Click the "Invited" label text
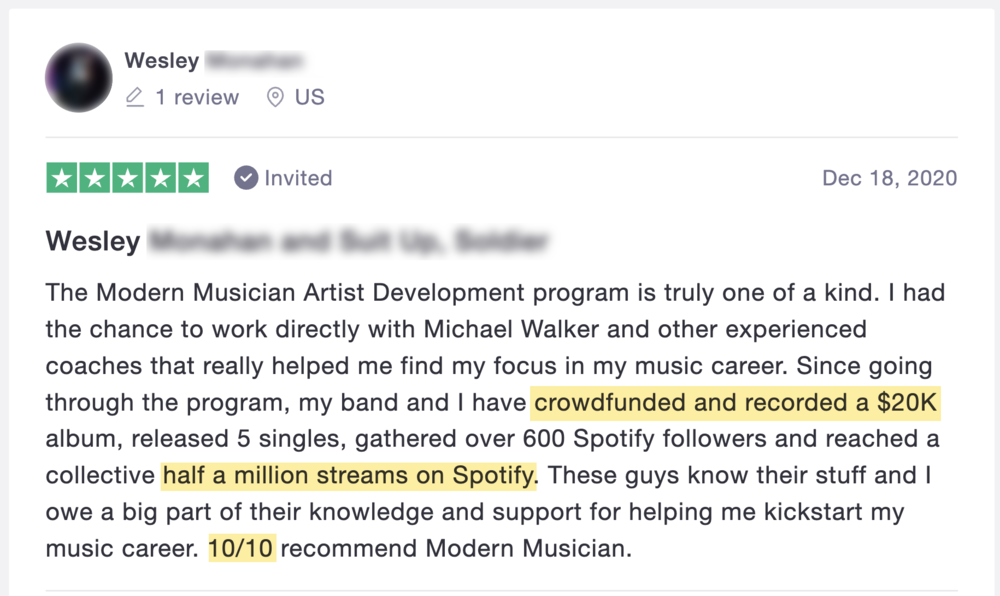 [298, 178]
